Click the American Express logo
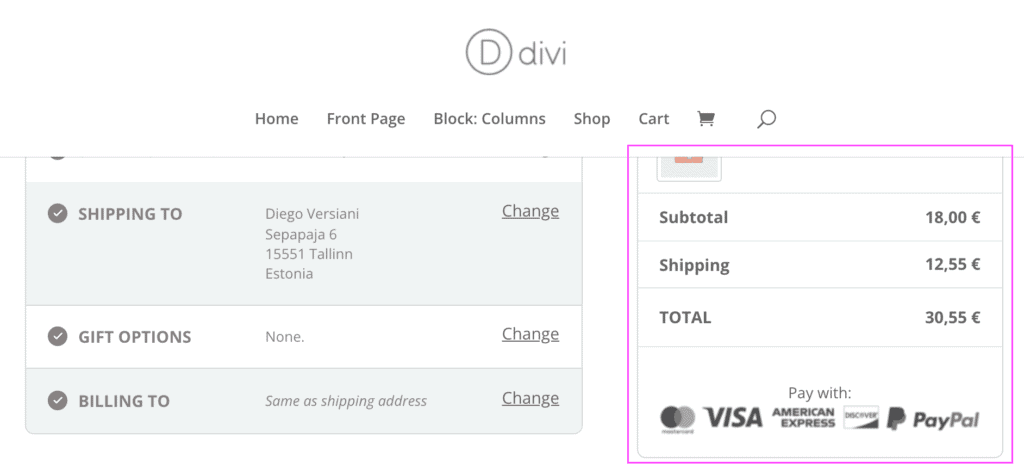Viewport: 1024px width, 469px height. (x=803, y=418)
